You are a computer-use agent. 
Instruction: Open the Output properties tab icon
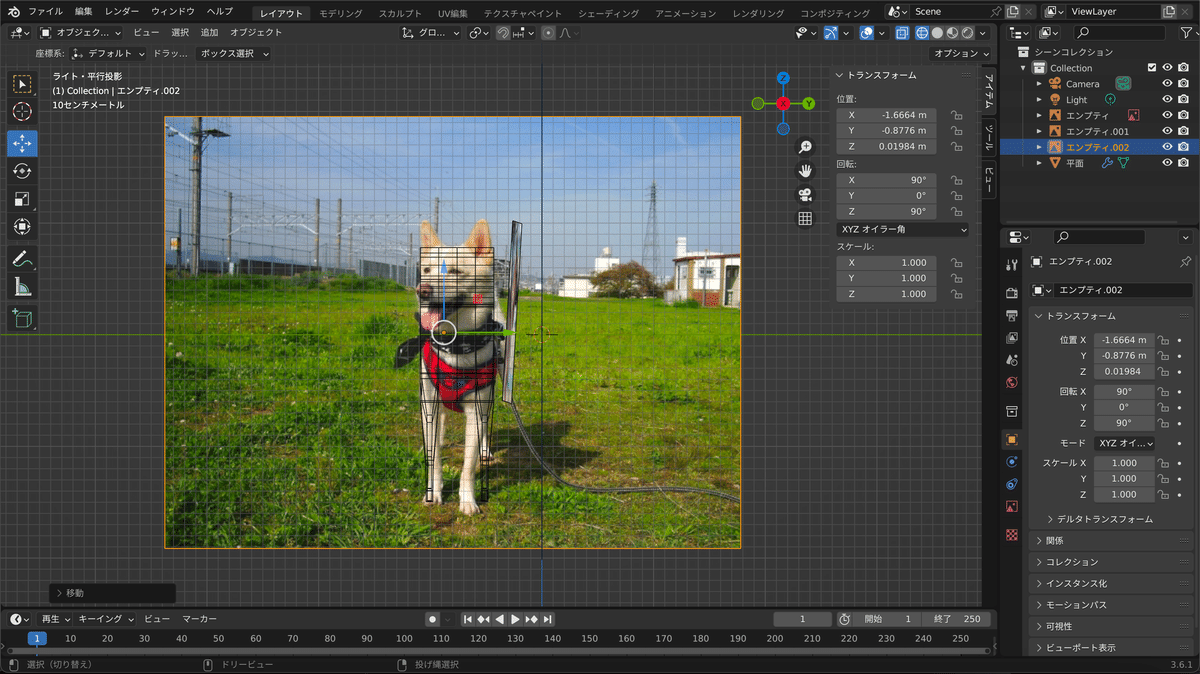(1011, 316)
